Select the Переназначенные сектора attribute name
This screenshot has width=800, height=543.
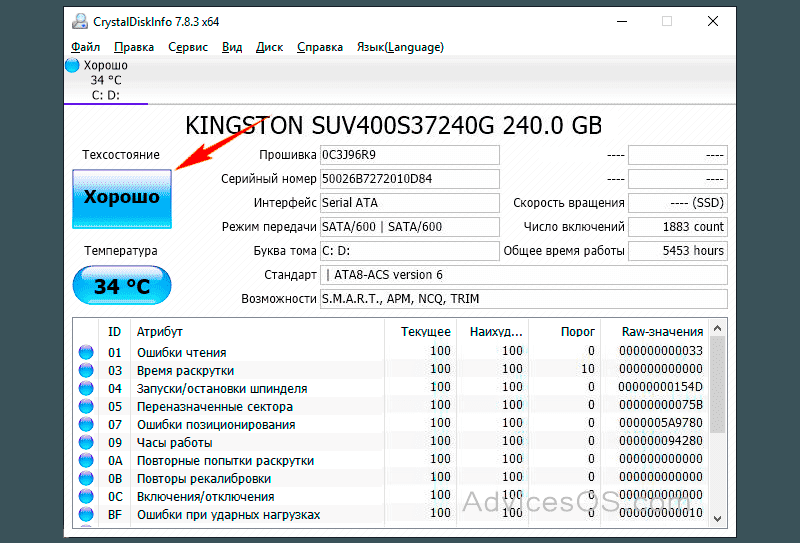click(215, 407)
